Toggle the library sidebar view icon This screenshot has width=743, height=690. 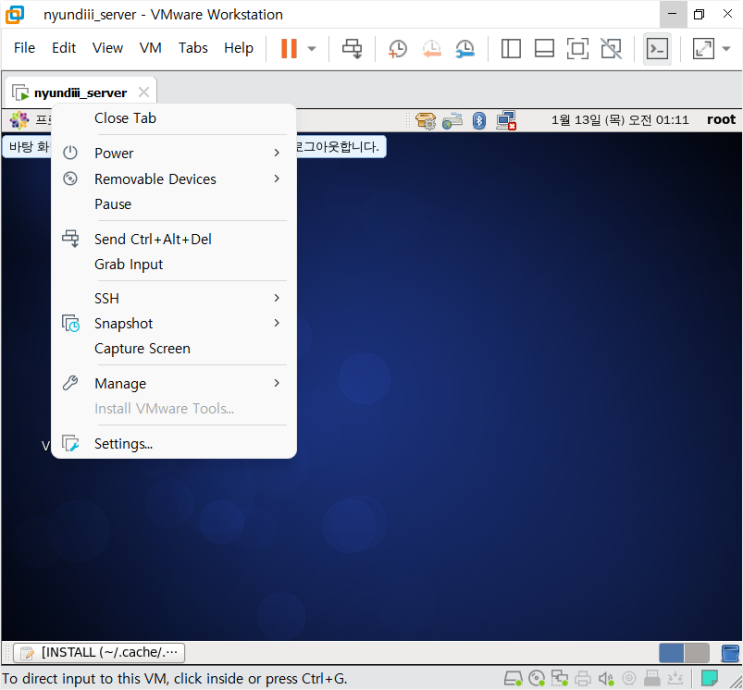click(x=511, y=48)
